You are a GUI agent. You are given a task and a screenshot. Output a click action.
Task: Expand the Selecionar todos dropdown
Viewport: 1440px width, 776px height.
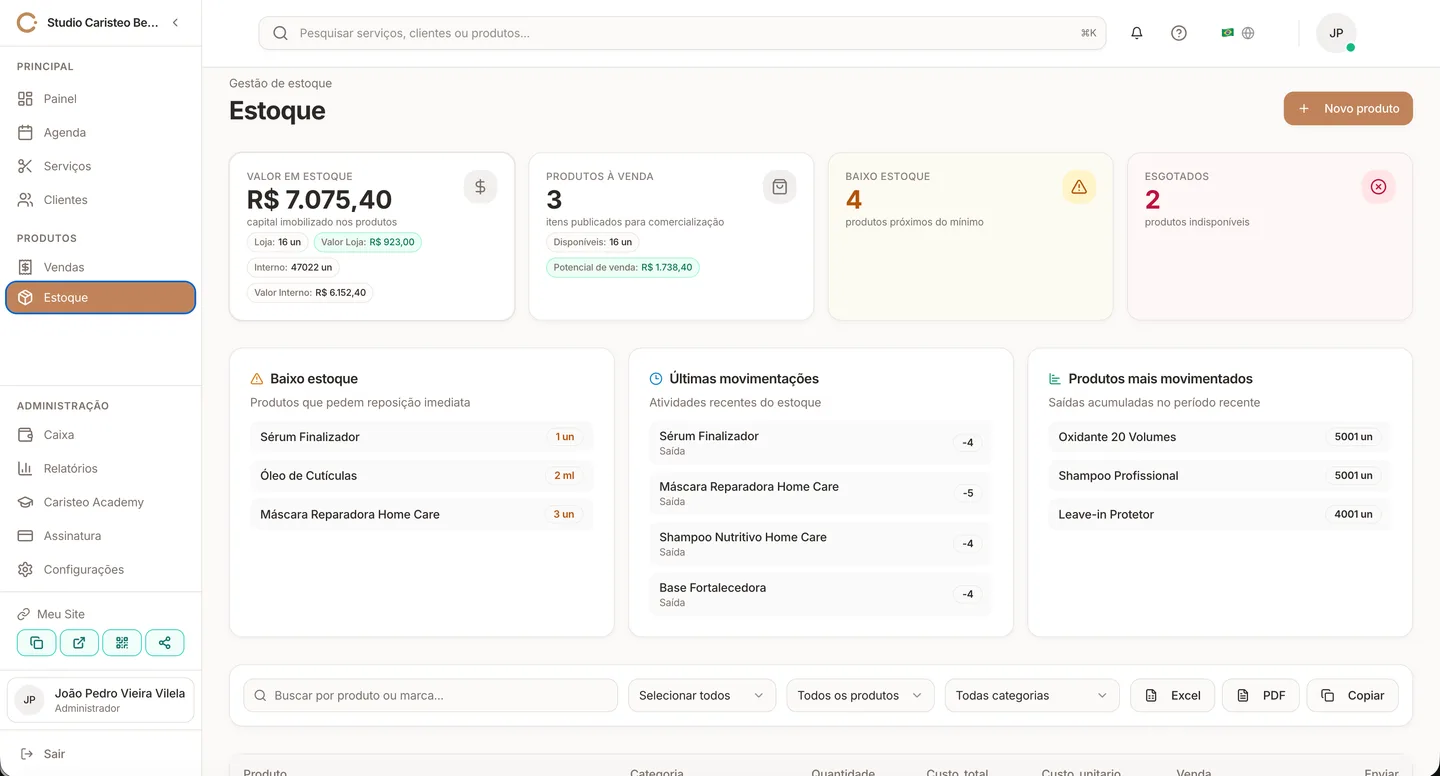[x=702, y=695]
